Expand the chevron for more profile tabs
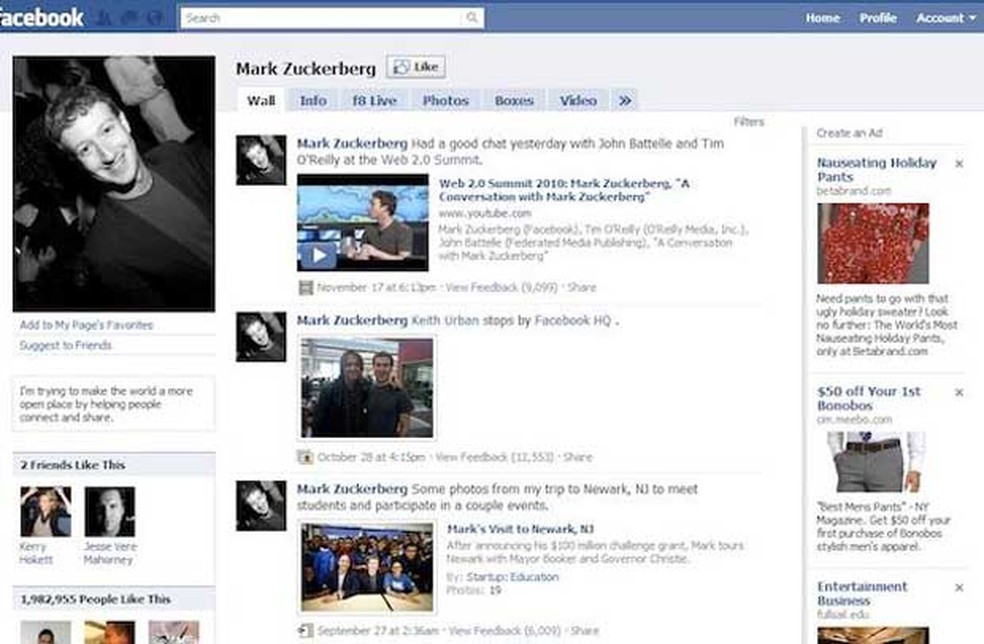The width and height of the screenshot is (984, 644). 625,100
